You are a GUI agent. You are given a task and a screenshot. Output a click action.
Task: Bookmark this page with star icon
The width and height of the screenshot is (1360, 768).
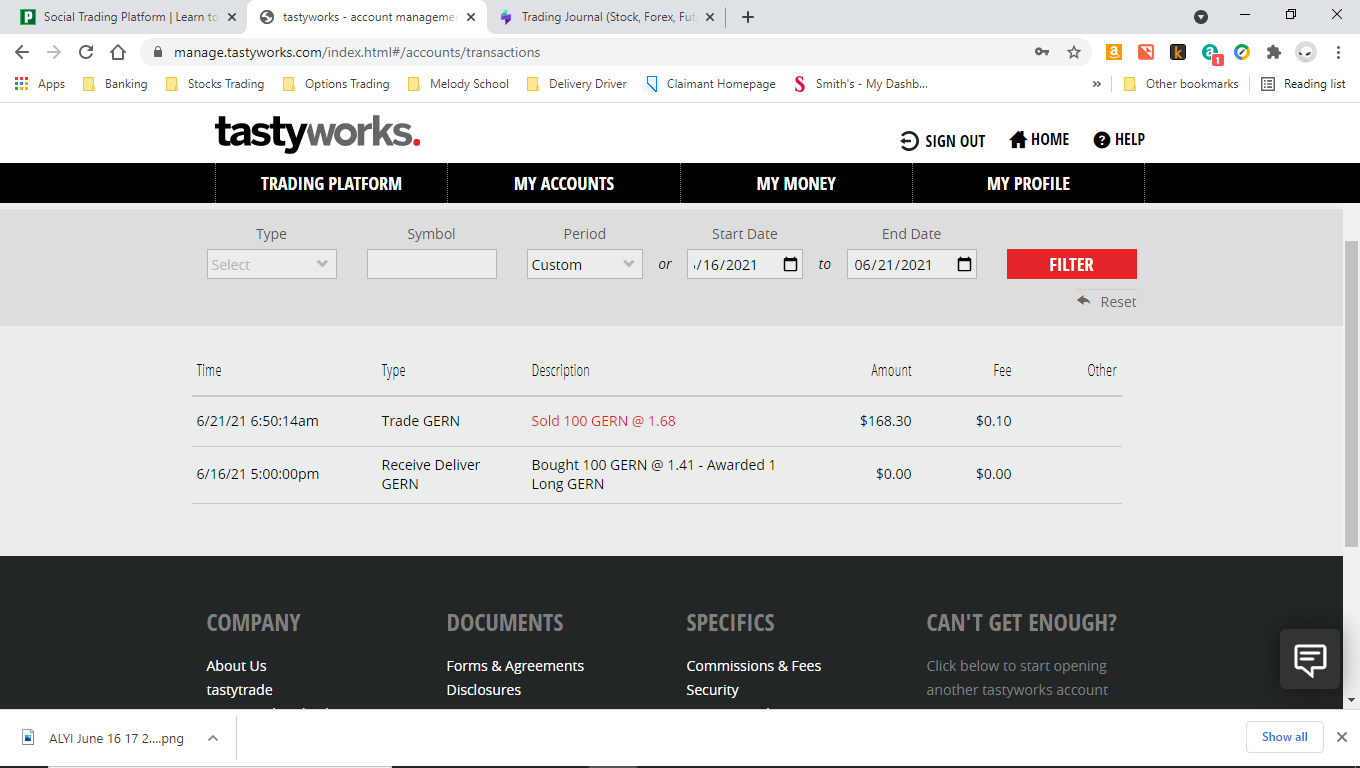click(x=1074, y=52)
